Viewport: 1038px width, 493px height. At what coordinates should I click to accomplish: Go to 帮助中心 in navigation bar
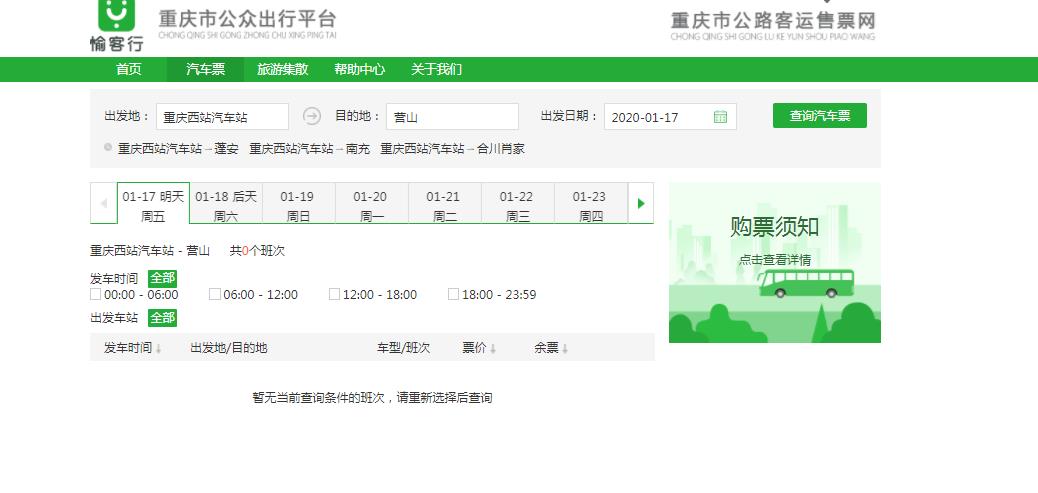click(359, 69)
